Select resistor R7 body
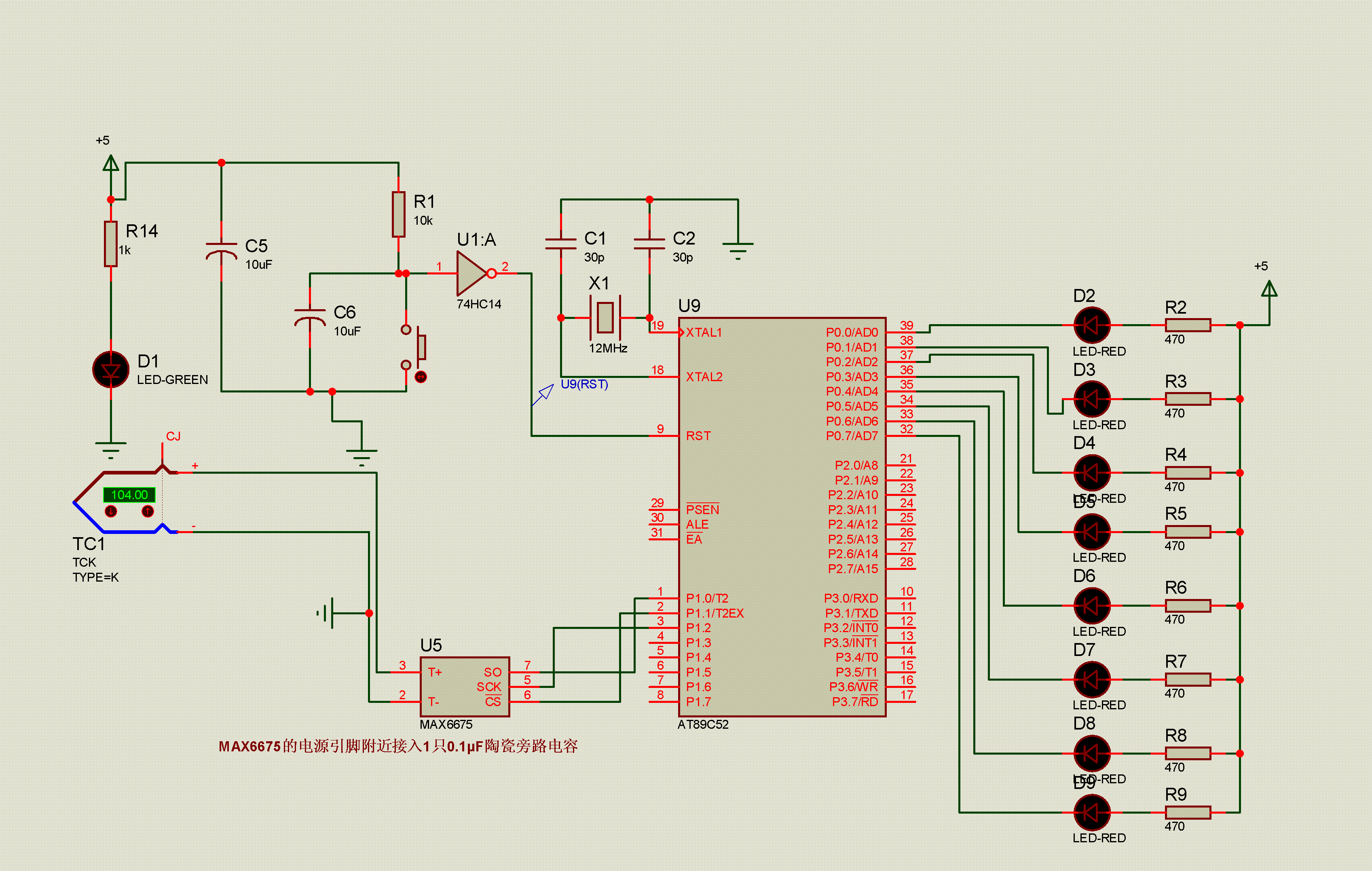The width and height of the screenshot is (1372, 871). (x=1188, y=679)
